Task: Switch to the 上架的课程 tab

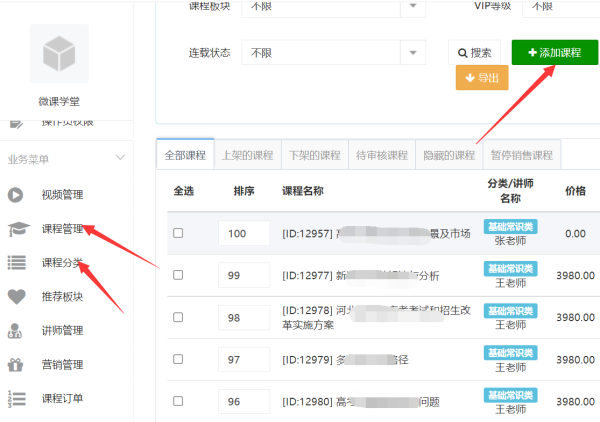Action: click(x=248, y=155)
